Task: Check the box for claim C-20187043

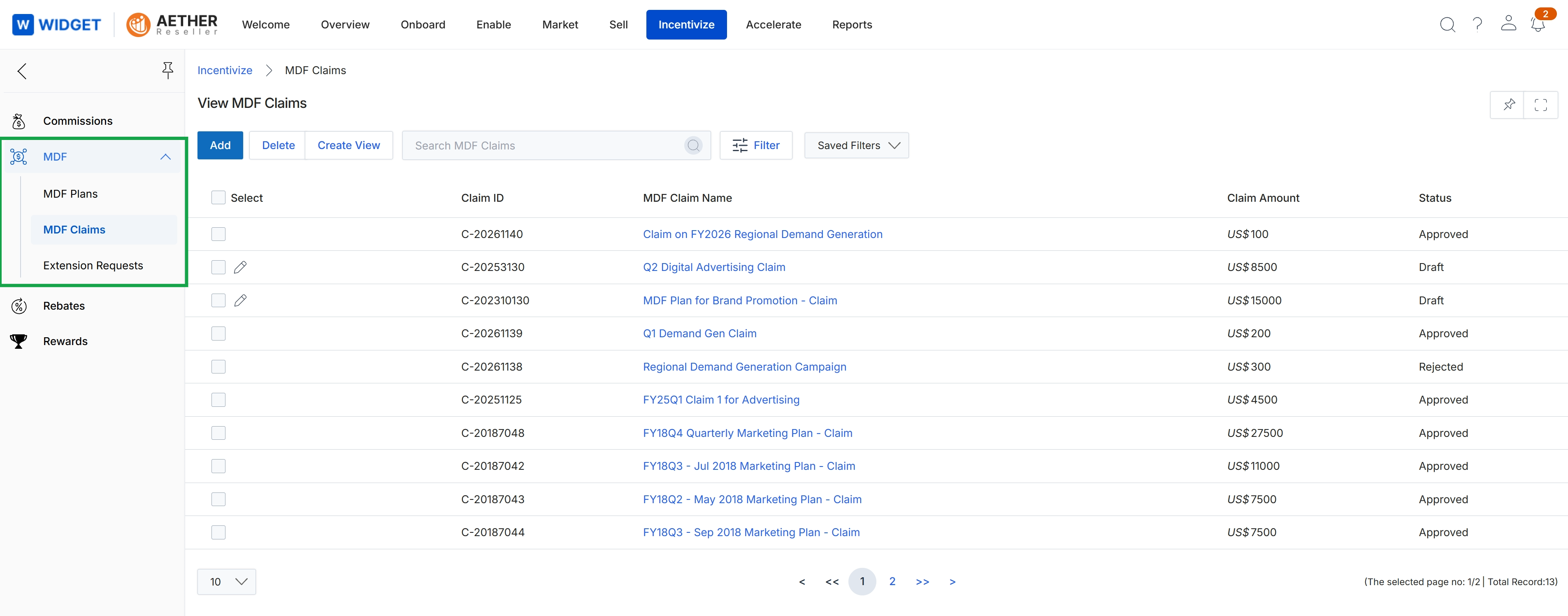Action: coord(218,499)
